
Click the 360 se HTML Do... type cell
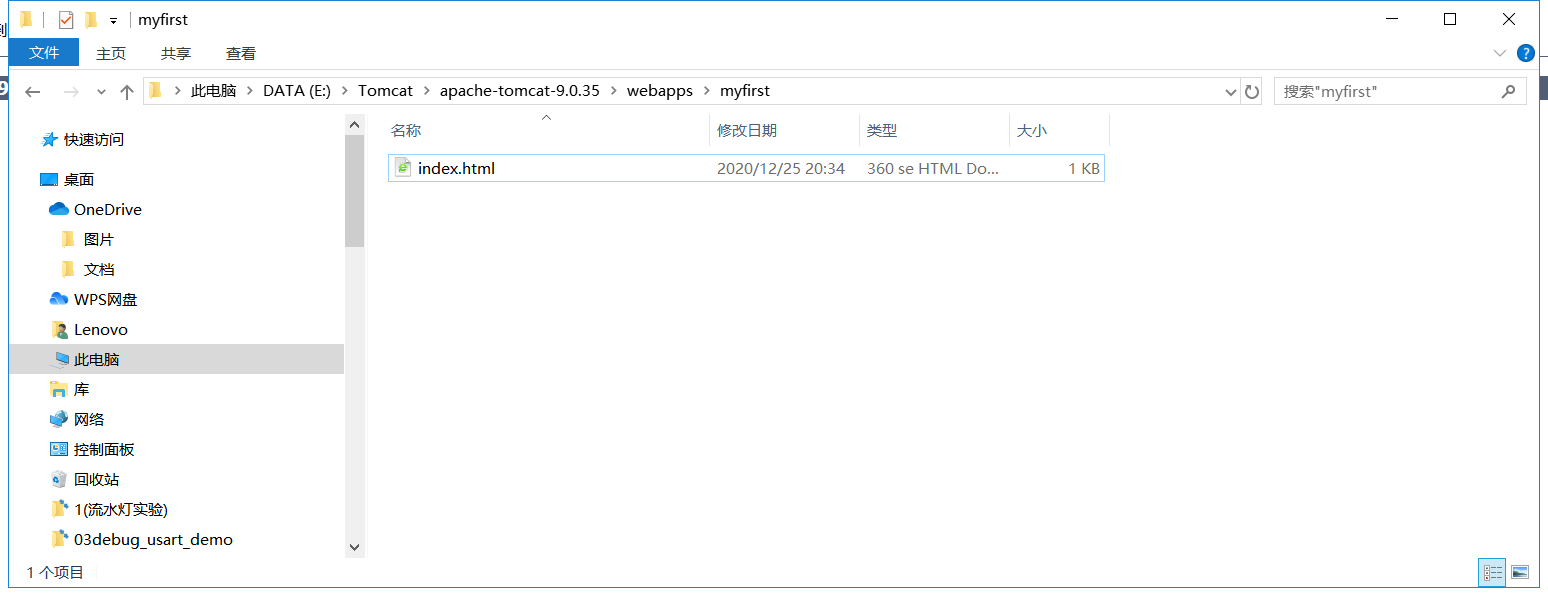[933, 168]
